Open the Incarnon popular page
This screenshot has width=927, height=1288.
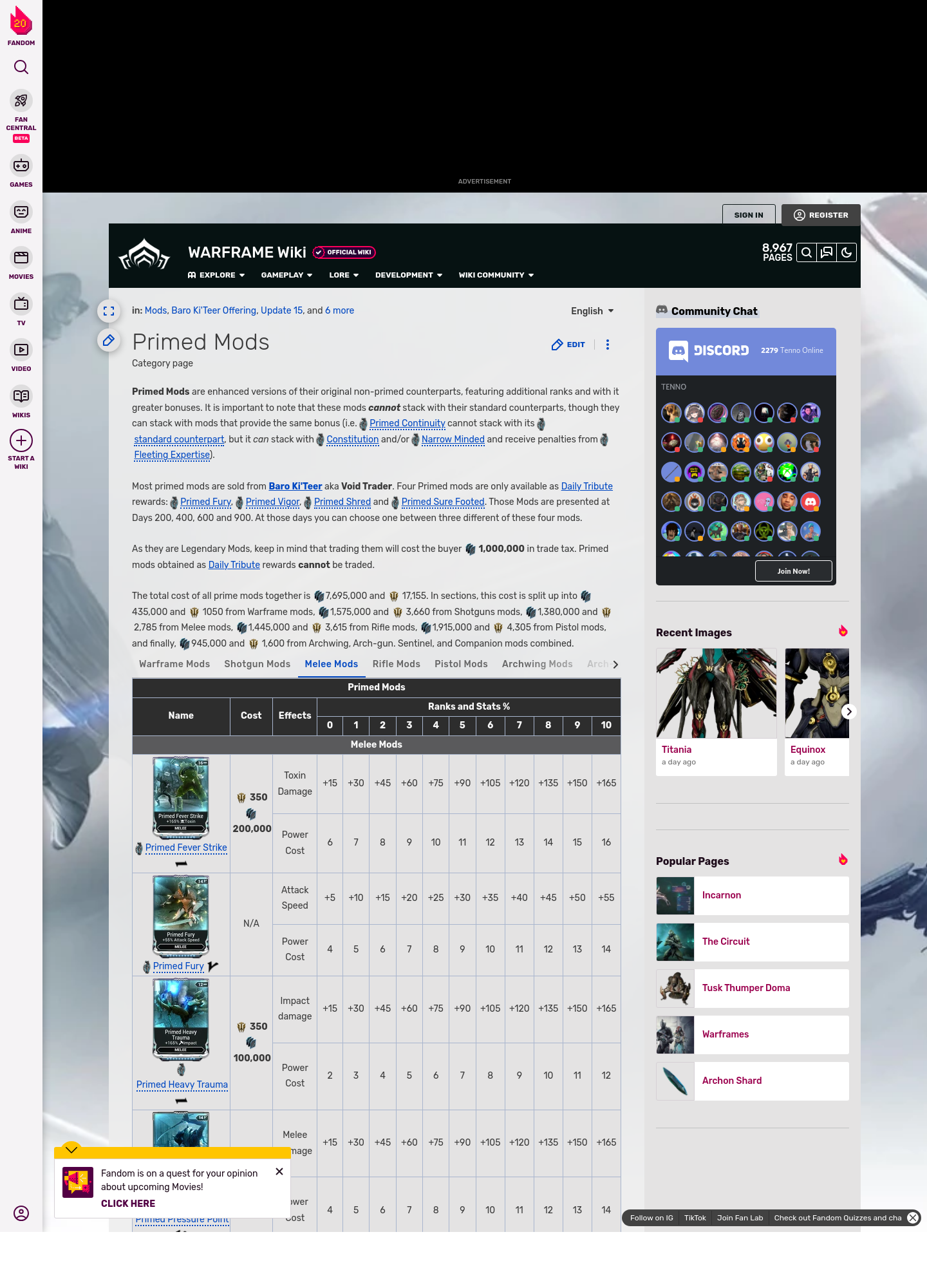click(x=753, y=896)
